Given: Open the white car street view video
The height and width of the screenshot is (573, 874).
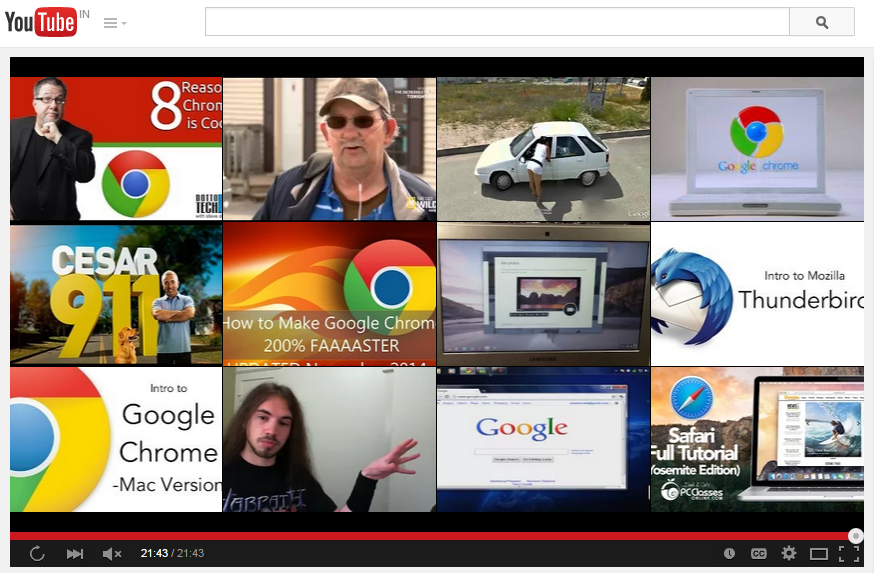Looking at the screenshot, I should [543, 148].
